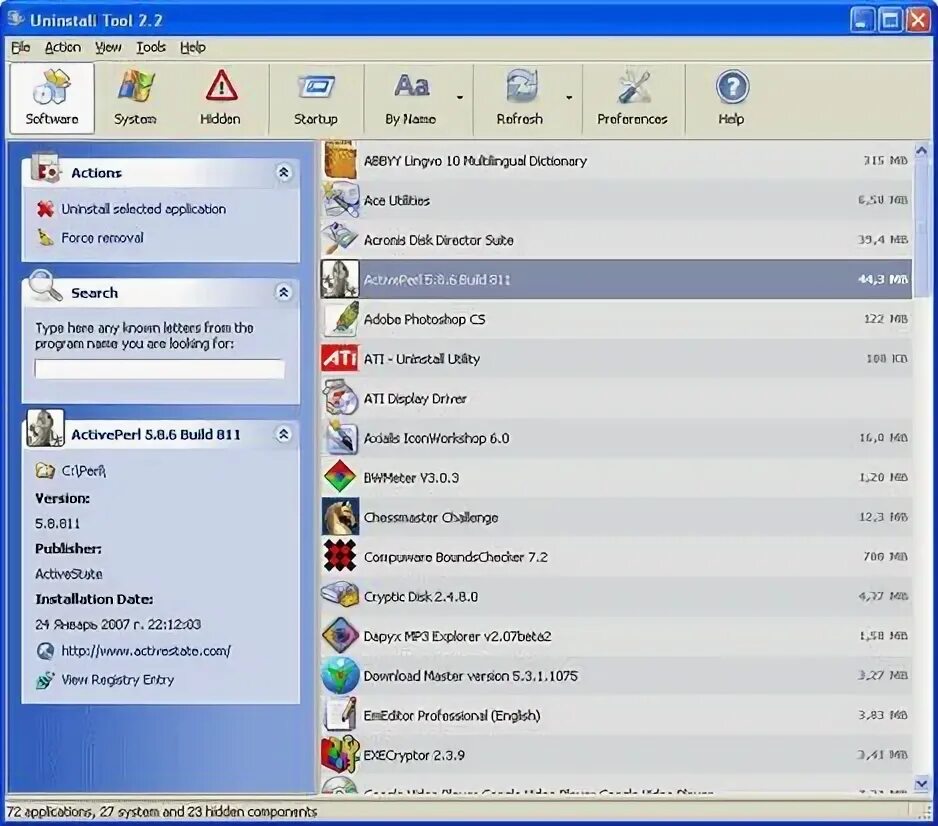Click the ATI Display Driver icon
The image size is (938, 826).
click(340, 398)
